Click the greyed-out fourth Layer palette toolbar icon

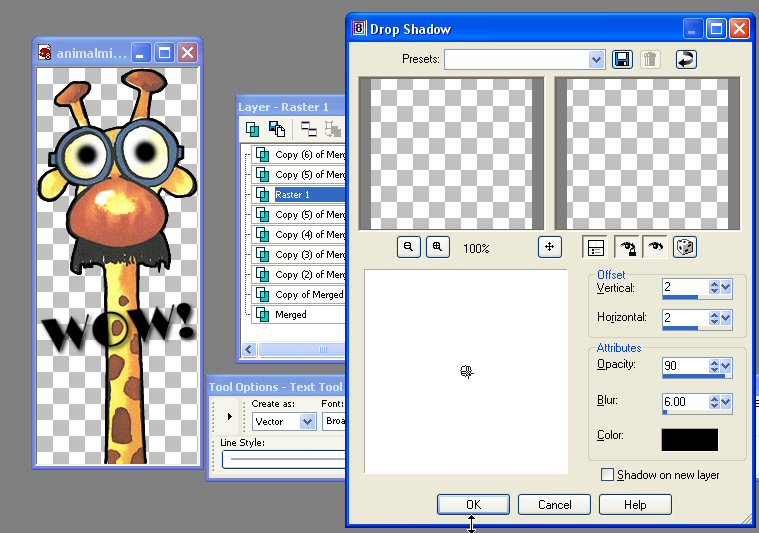click(x=333, y=129)
